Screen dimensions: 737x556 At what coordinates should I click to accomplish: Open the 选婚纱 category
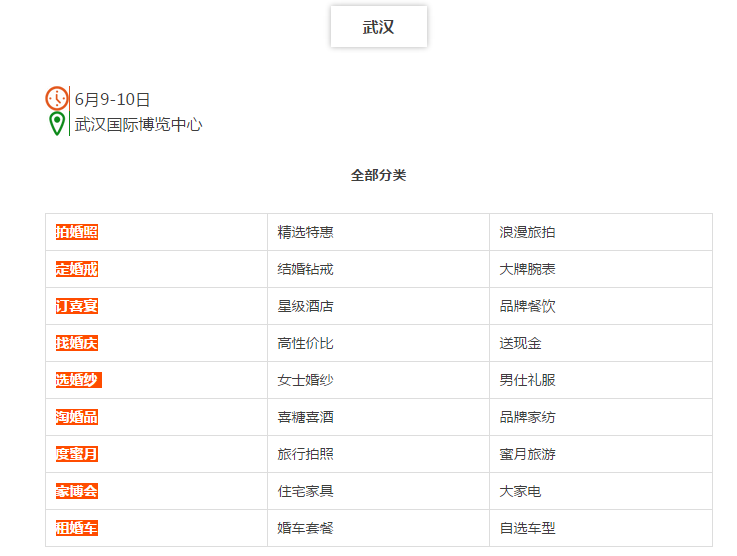pos(78,380)
